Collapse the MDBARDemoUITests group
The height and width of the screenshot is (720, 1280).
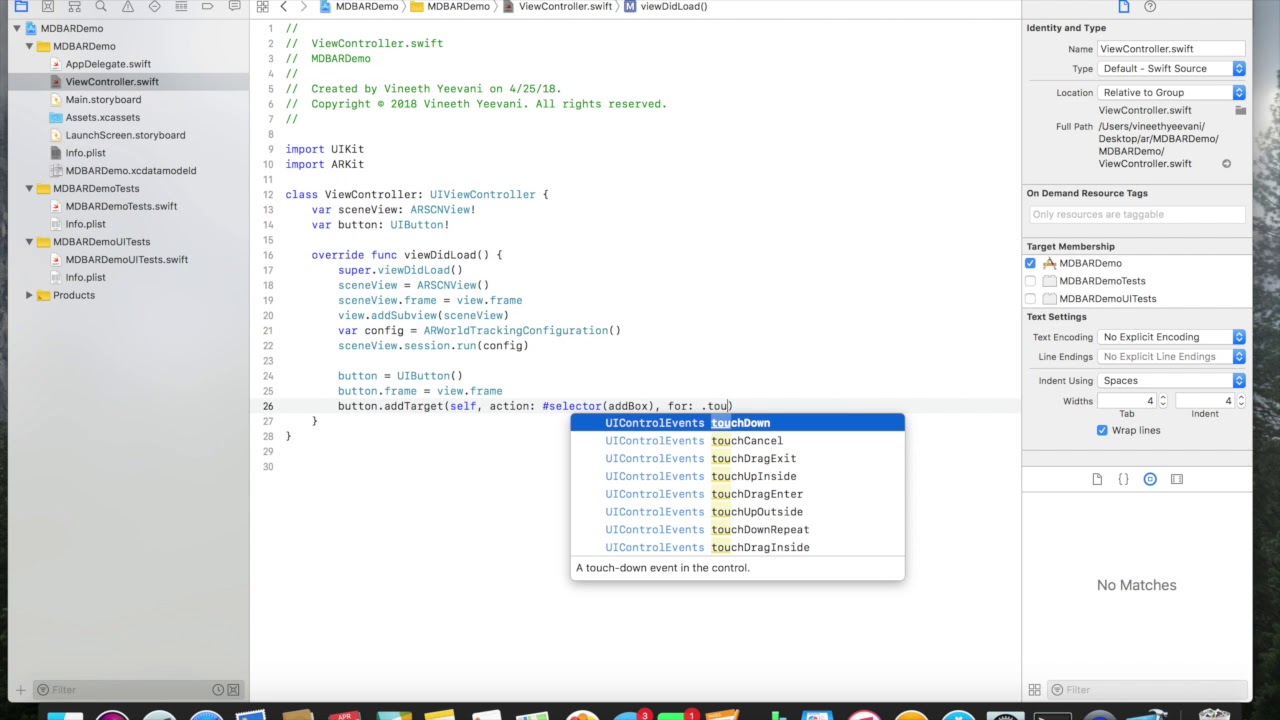tap(29, 242)
